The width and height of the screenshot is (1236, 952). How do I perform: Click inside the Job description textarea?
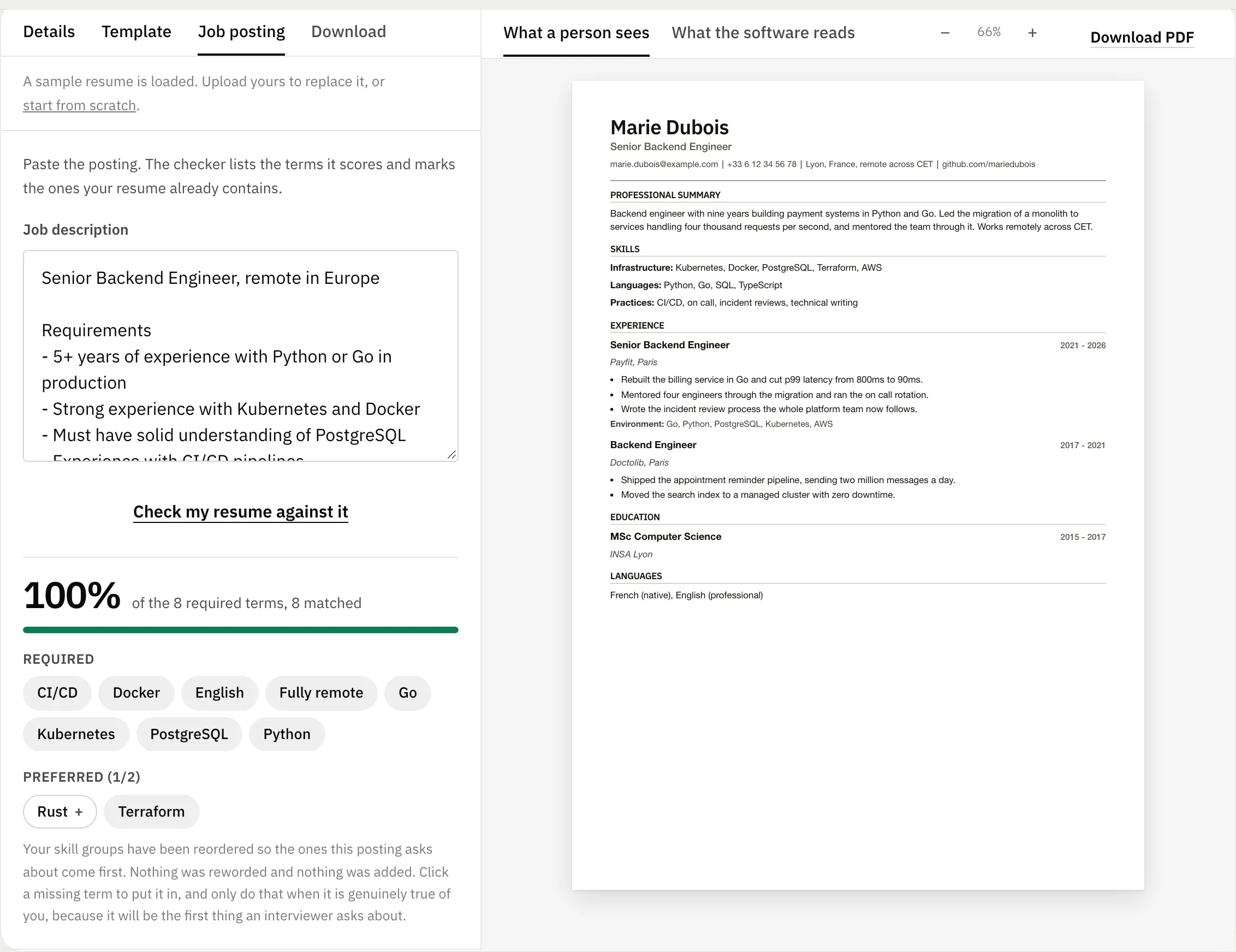coord(241,356)
